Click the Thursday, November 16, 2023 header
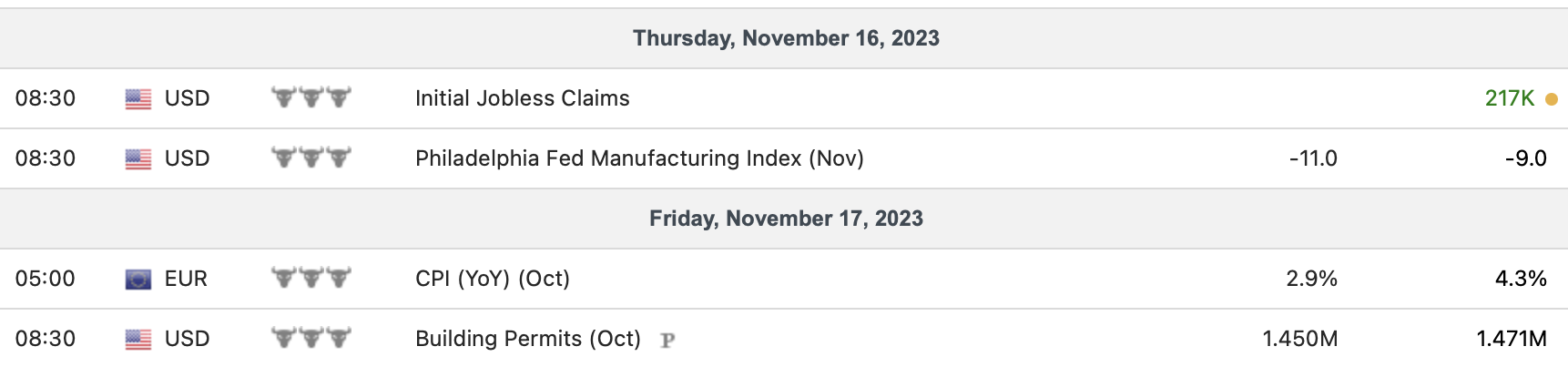Screen dimensions: 1568x377 (x=786, y=38)
